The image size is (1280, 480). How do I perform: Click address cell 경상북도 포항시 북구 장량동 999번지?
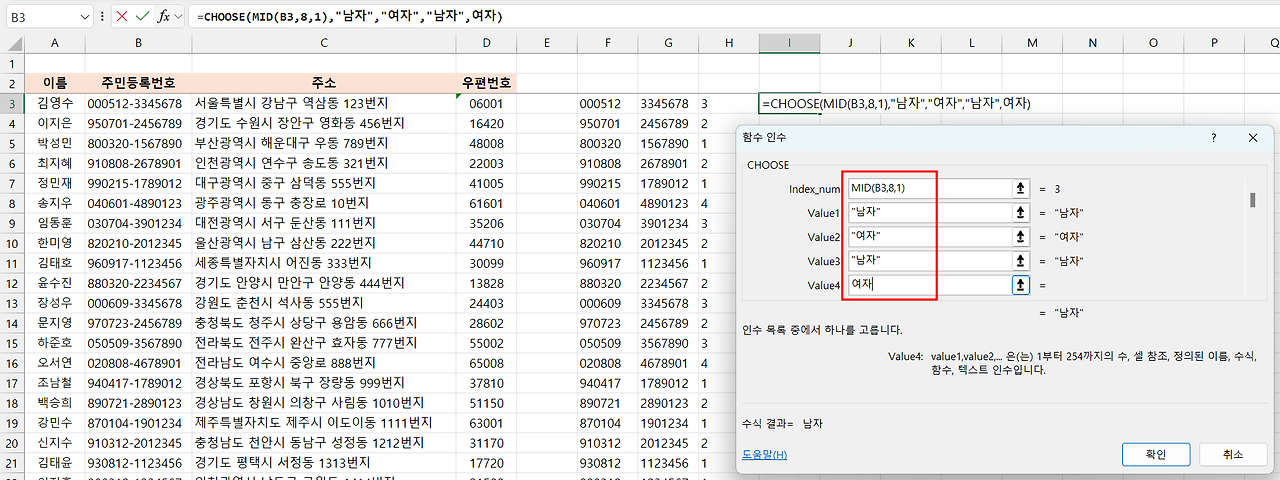tap(323, 384)
